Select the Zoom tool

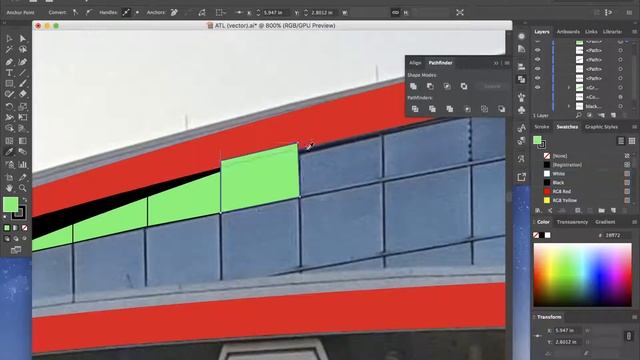pyautogui.click(x=22, y=188)
